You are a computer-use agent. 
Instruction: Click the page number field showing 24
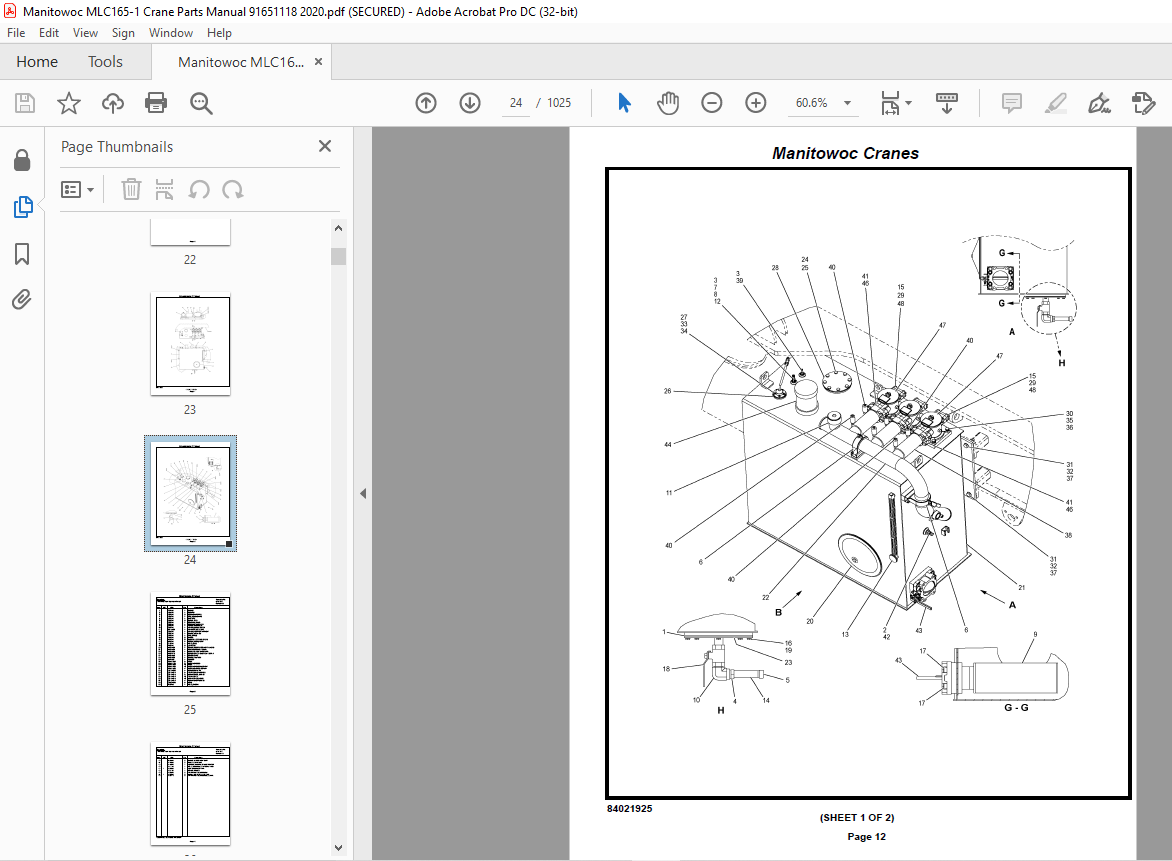coord(516,103)
